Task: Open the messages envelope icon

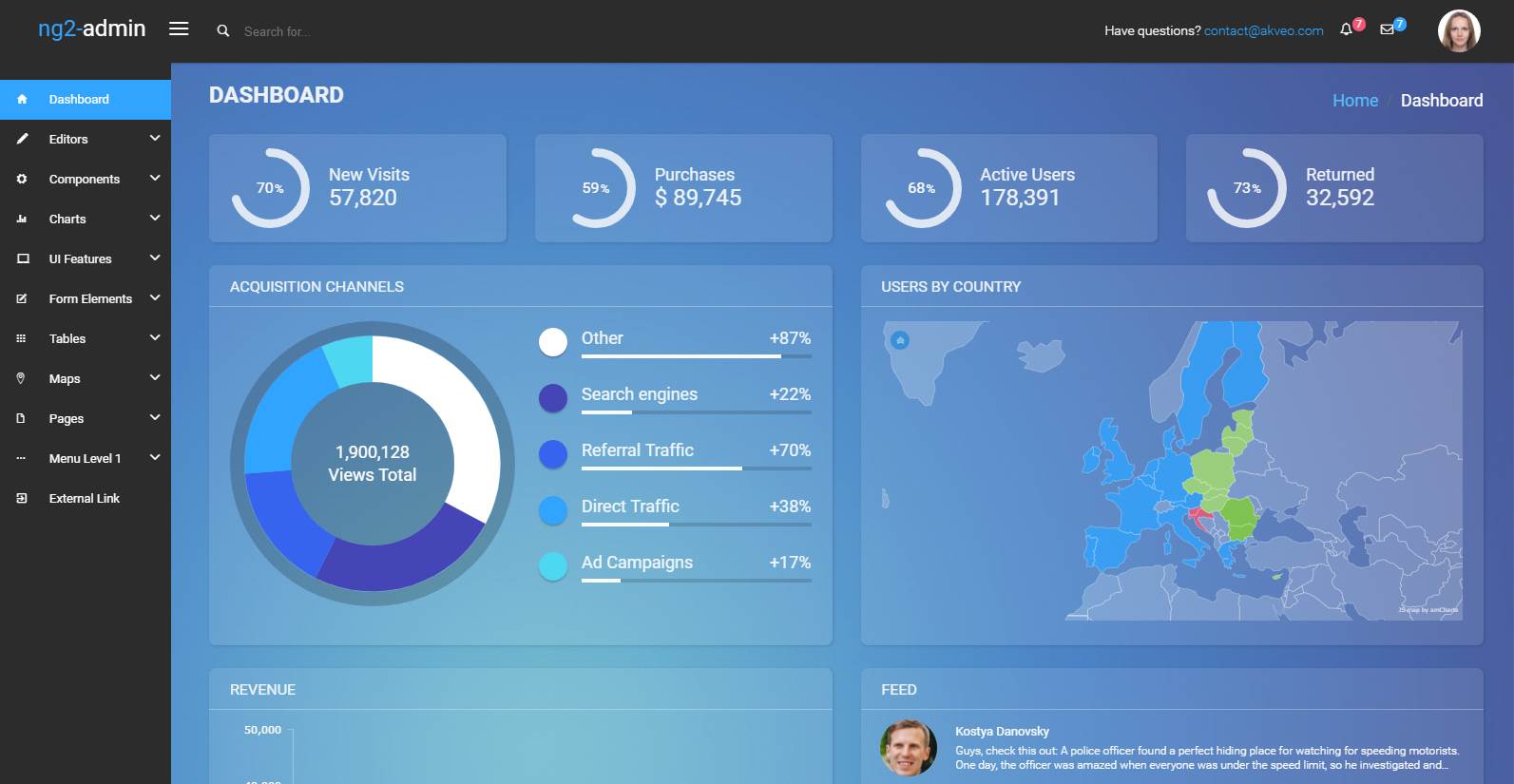Action: 1387,29
